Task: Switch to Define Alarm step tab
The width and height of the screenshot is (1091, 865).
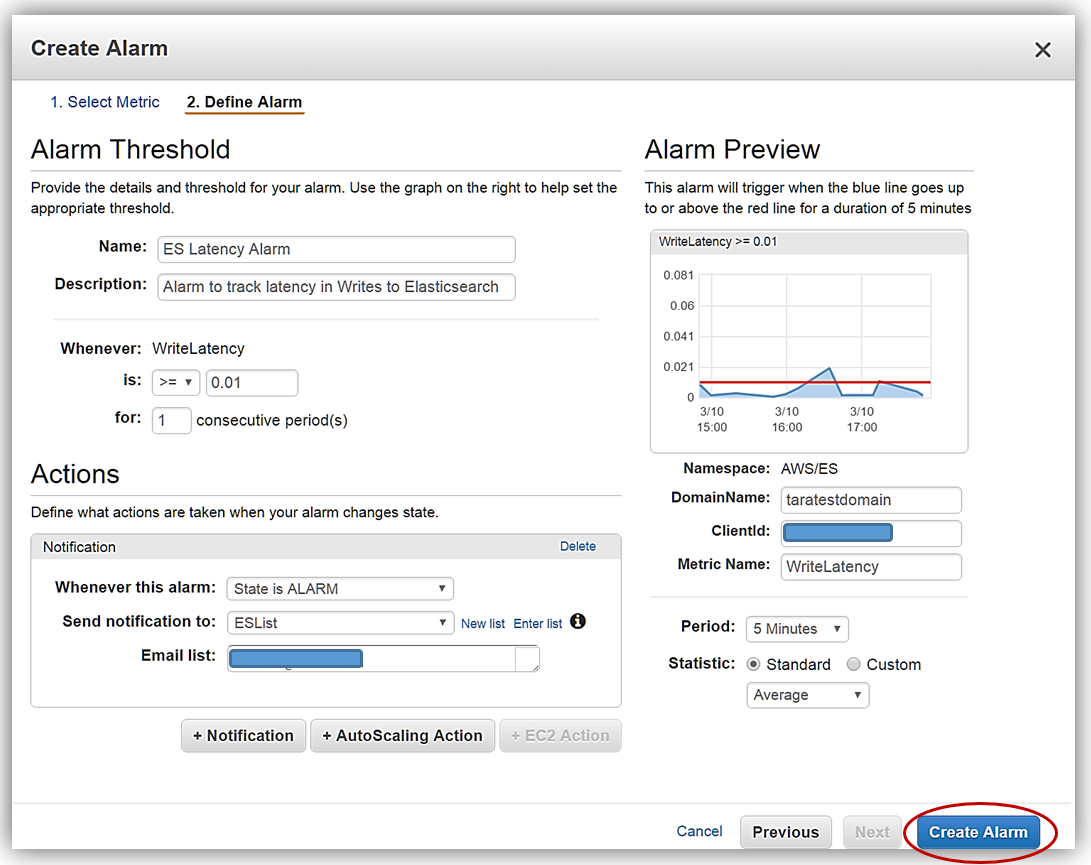Action: click(x=244, y=102)
